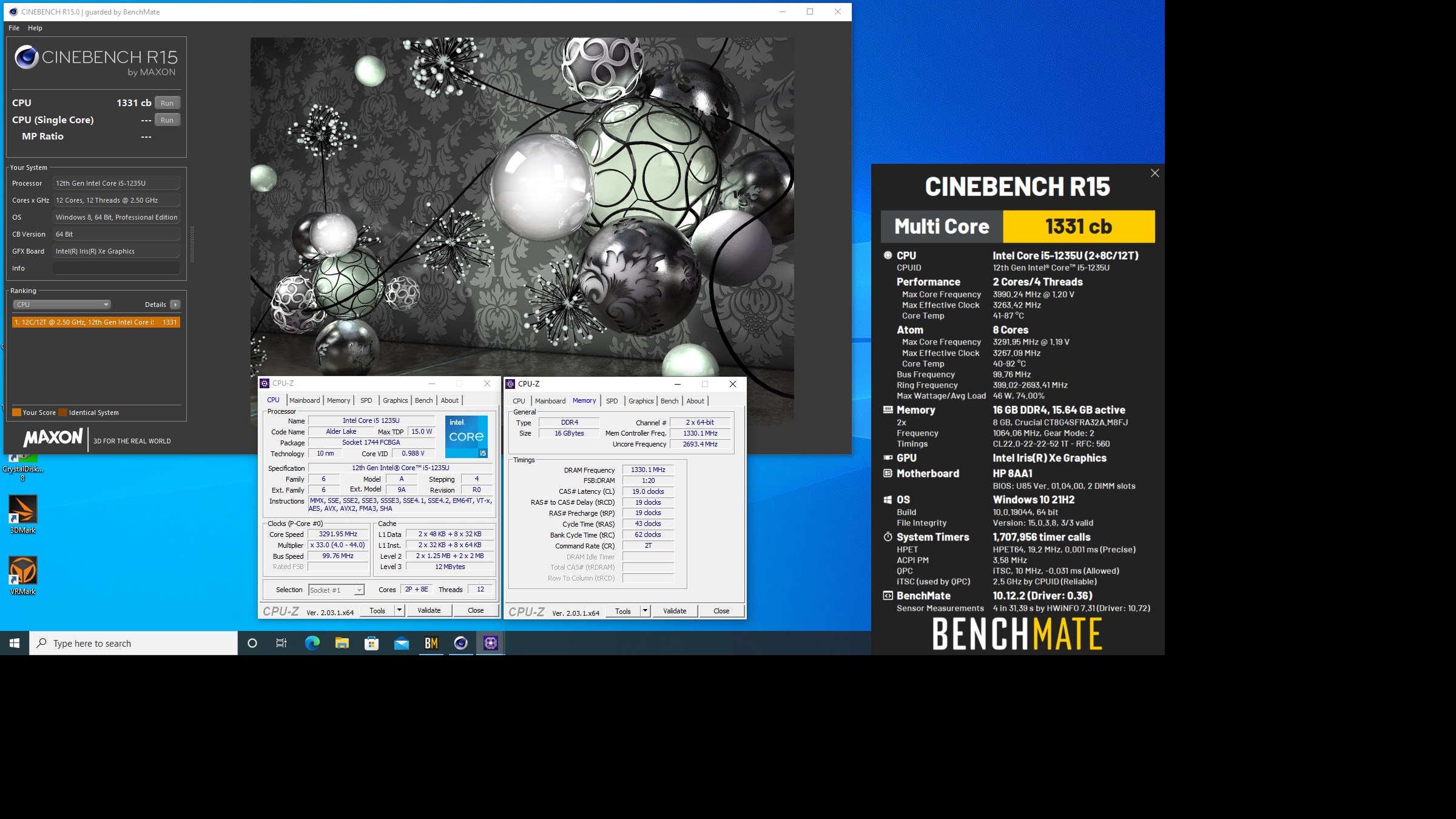The width and height of the screenshot is (1456, 819).
Task: Open the Mail app from the taskbar
Action: (x=401, y=643)
